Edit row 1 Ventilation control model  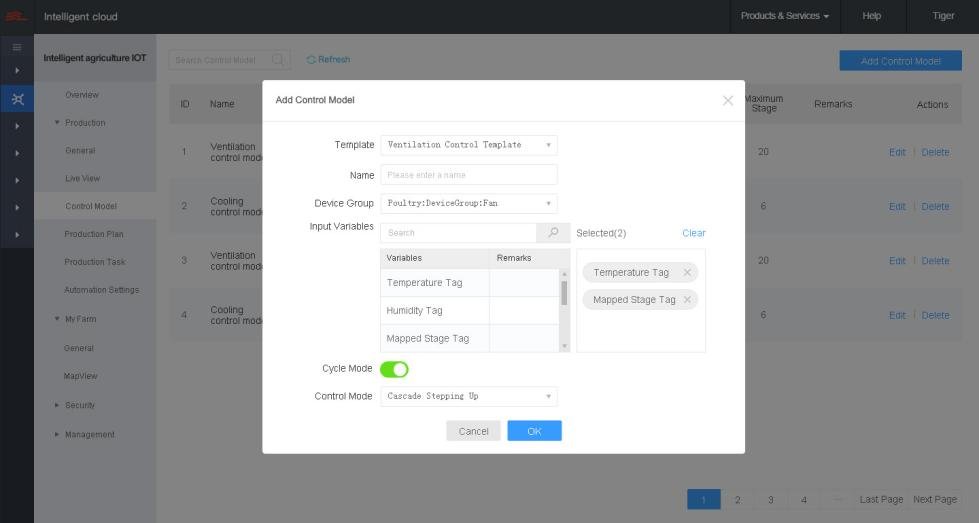click(x=897, y=152)
